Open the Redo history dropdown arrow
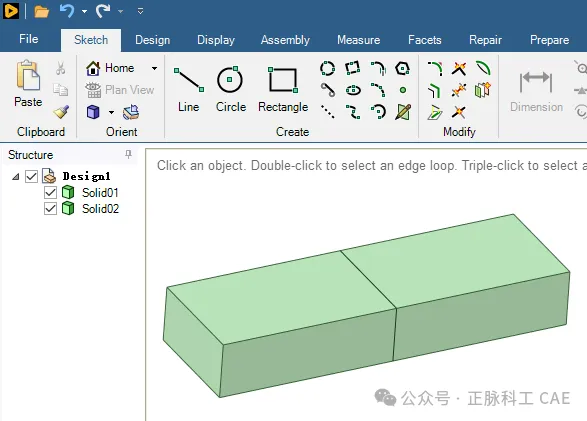The height and width of the screenshot is (421, 587). tap(121, 12)
